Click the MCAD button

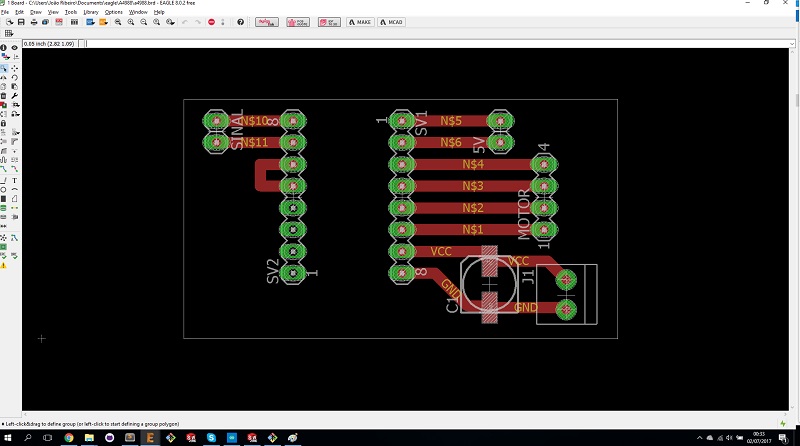pos(391,22)
